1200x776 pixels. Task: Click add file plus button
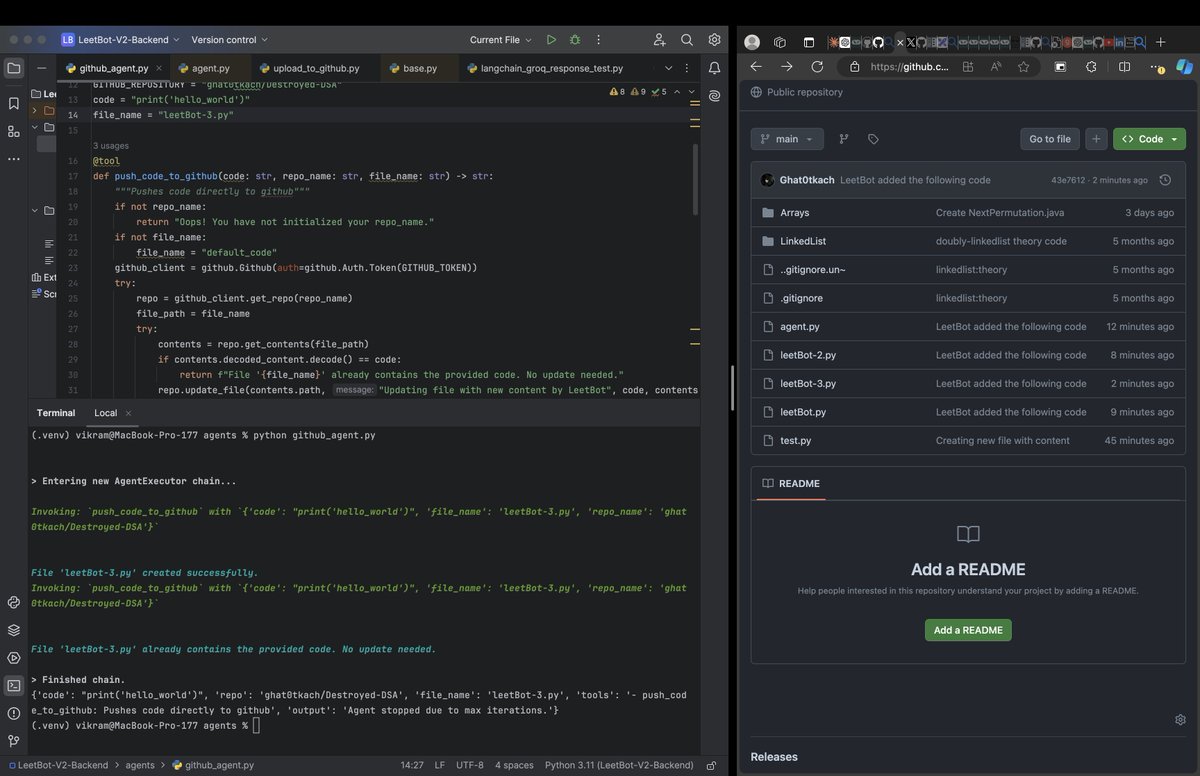pyautogui.click(x=1096, y=139)
